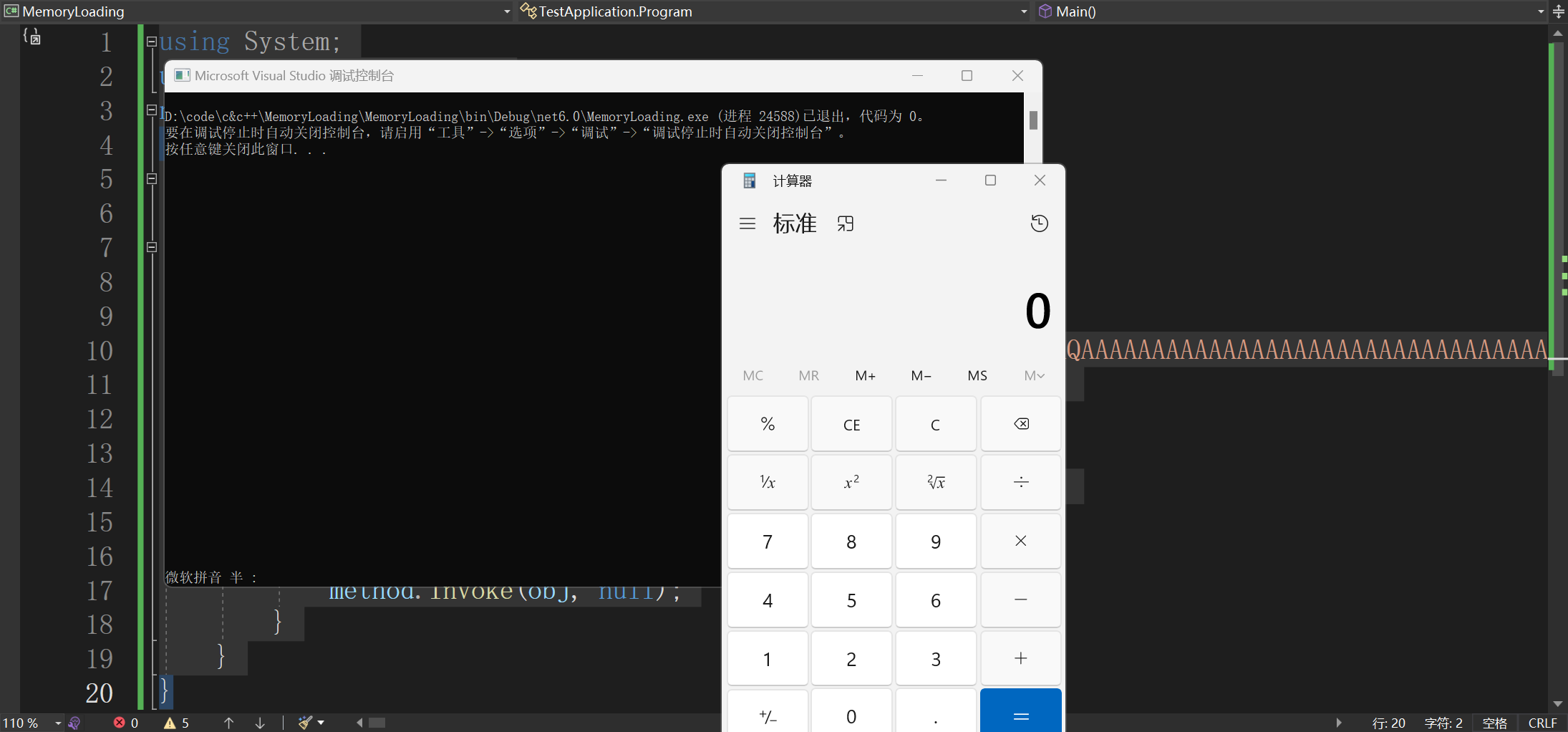Click the x squared key
The image size is (1568, 732).
(851, 483)
